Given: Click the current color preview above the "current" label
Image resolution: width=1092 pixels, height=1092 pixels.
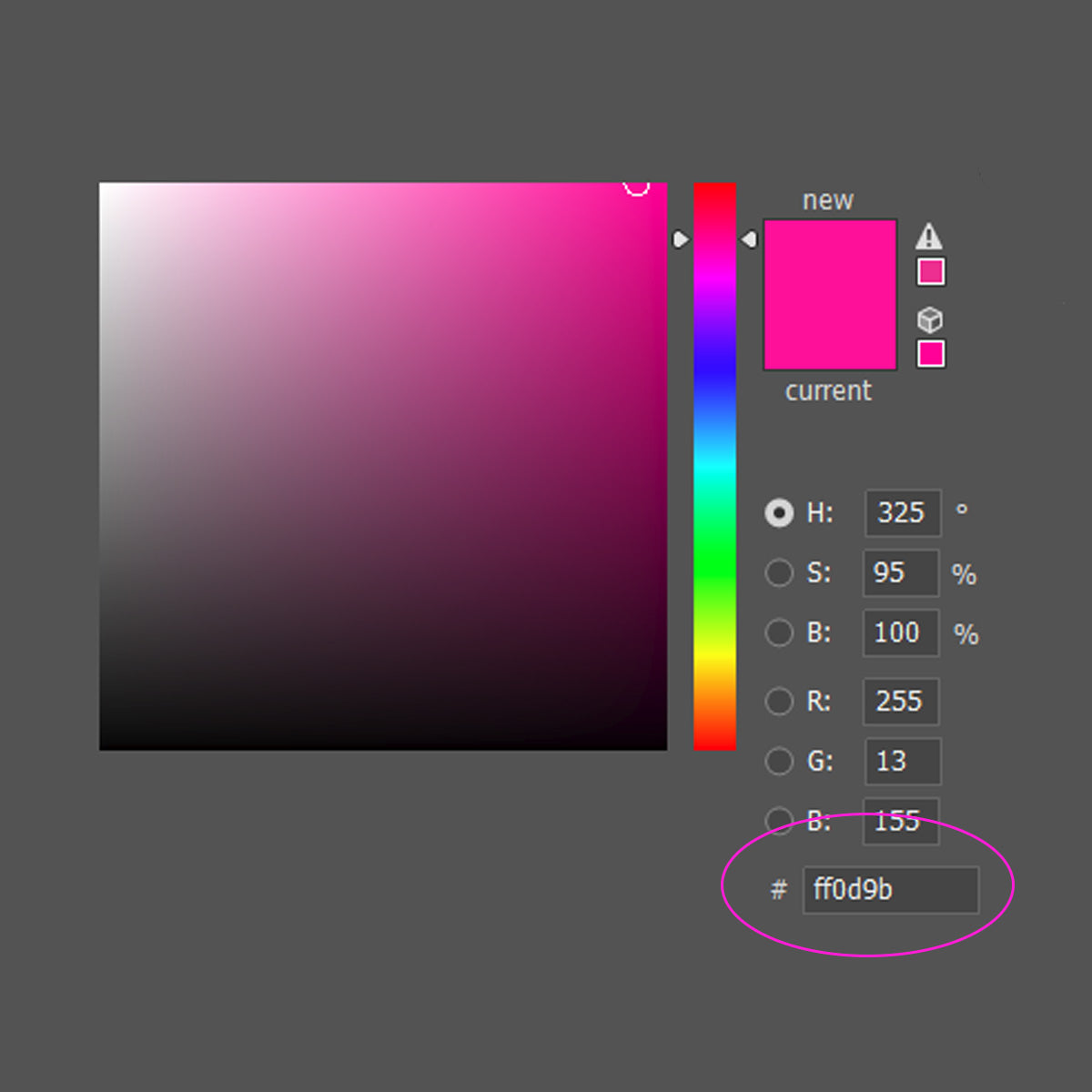Looking at the screenshot, I should coord(830,335).
